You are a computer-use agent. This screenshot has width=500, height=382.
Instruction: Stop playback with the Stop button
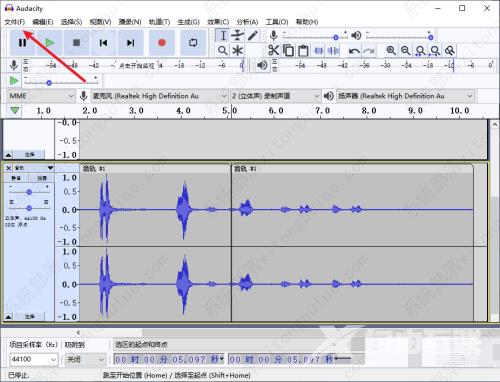(x=76, y=43)
